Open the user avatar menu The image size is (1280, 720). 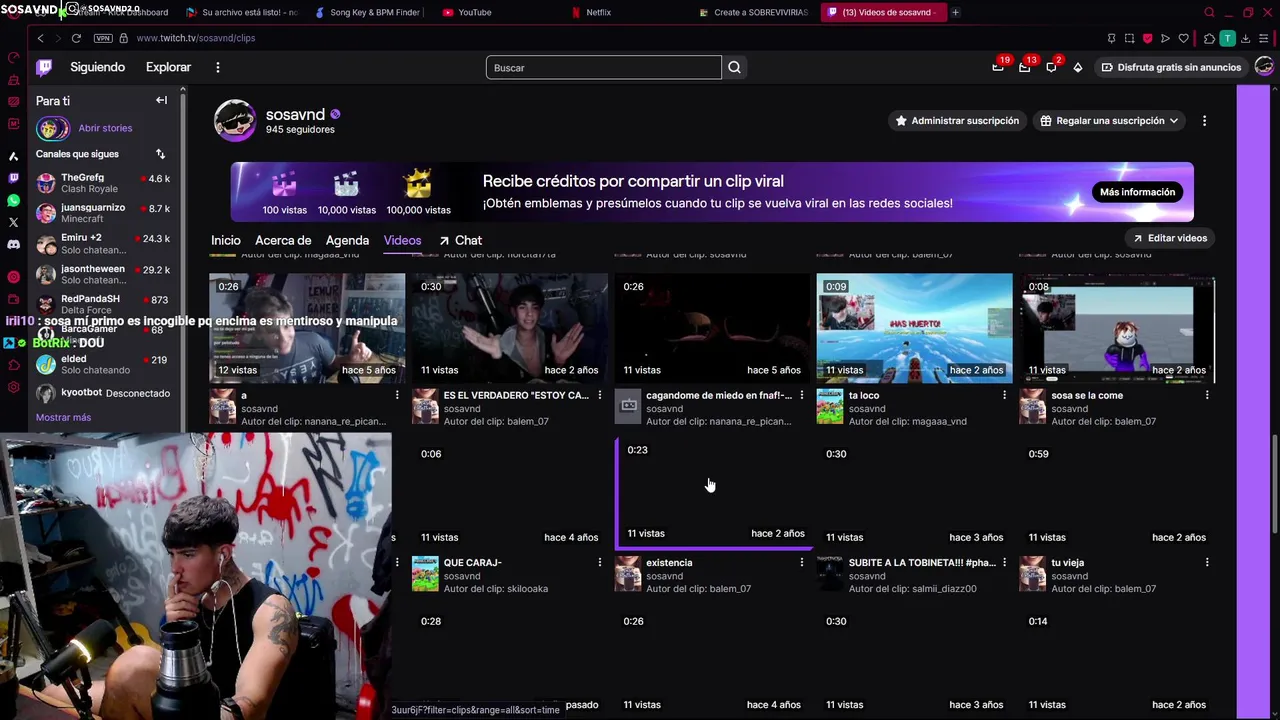1264,67
